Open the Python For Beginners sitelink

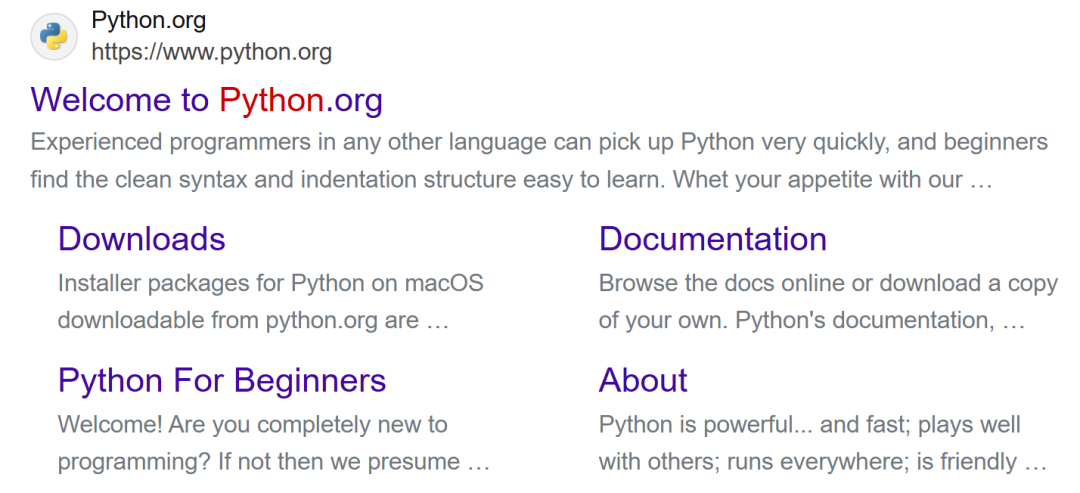tap(222, 380)
